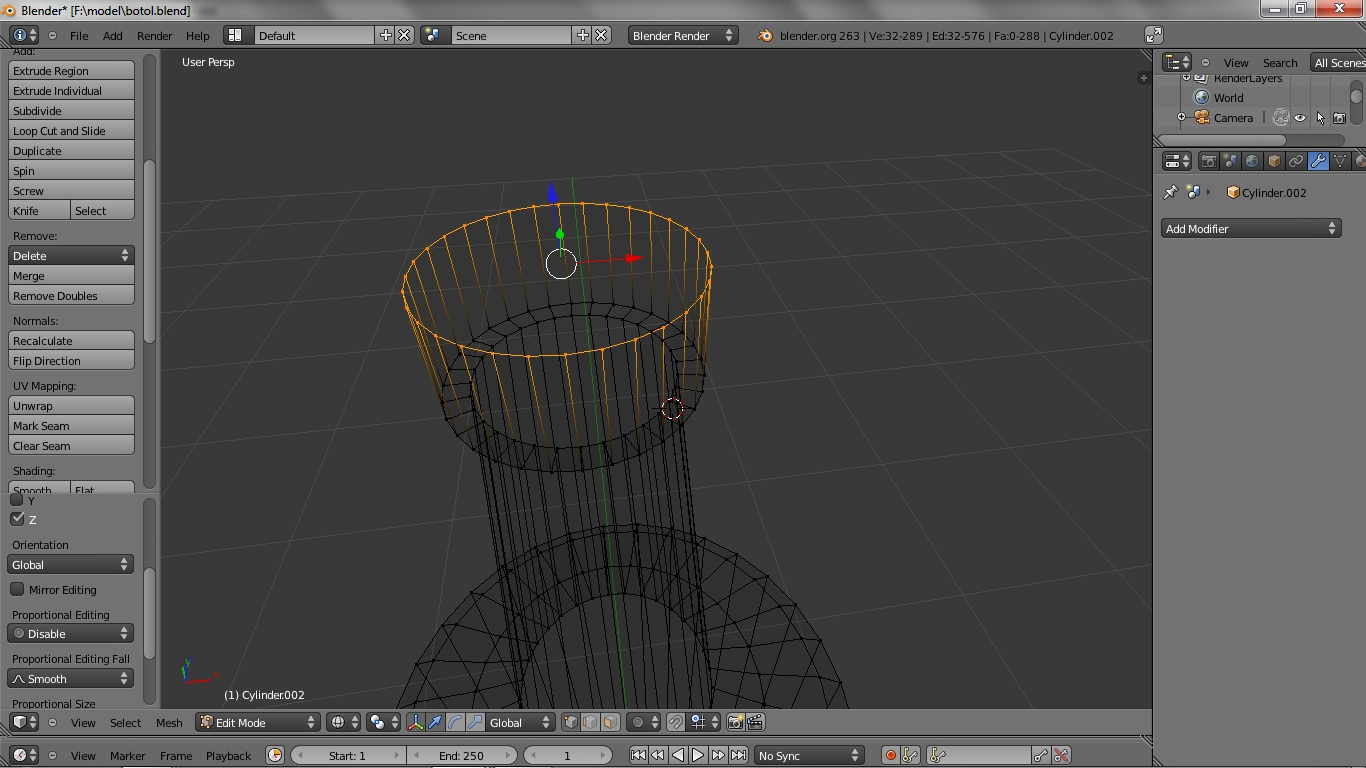Switch to edge select mode
Screen dimensions: 1366x768
pyautogui.click(x=591, y=722)
